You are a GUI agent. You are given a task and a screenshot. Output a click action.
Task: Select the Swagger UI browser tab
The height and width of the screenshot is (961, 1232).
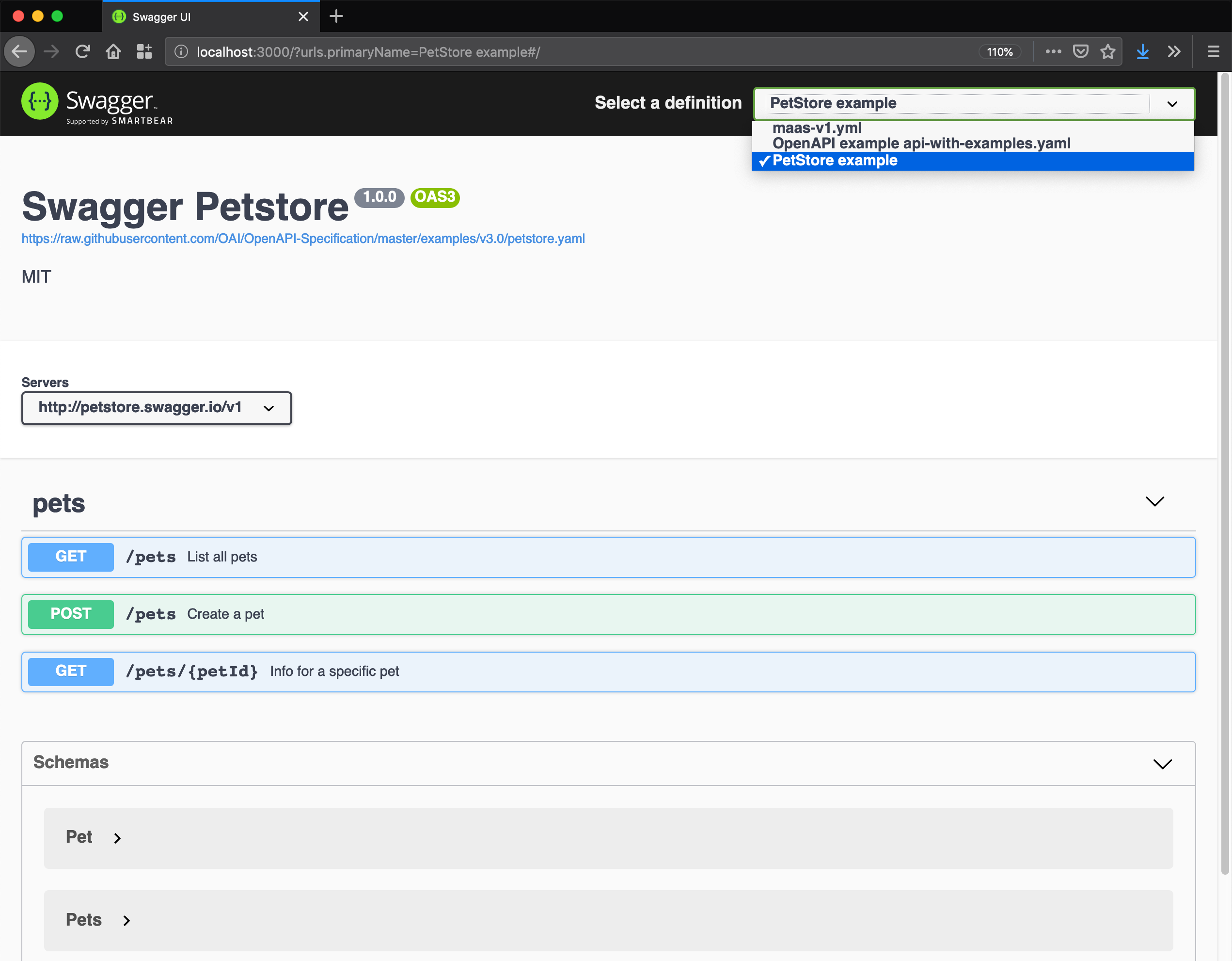210,16
